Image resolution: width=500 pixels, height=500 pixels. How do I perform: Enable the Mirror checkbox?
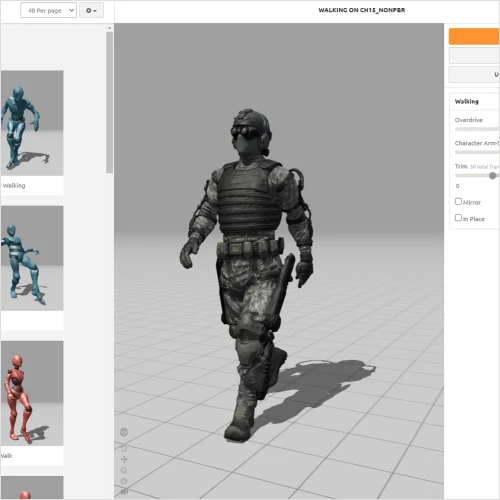tap(458, 201)
